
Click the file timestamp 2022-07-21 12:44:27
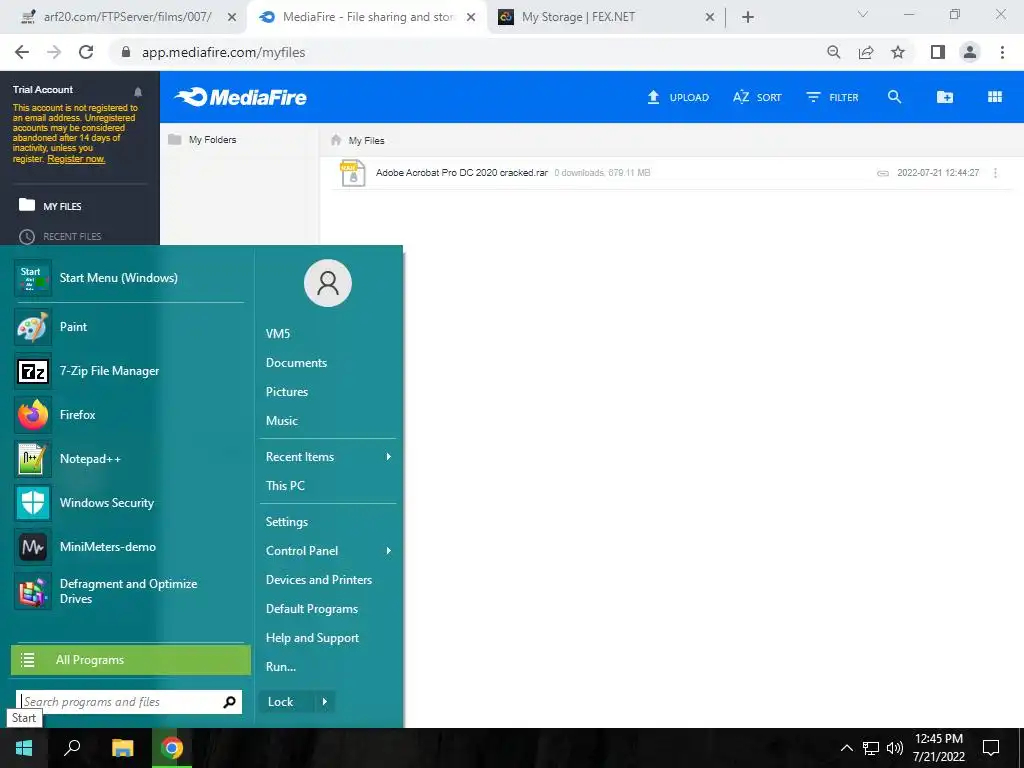[x=938, y=173]
